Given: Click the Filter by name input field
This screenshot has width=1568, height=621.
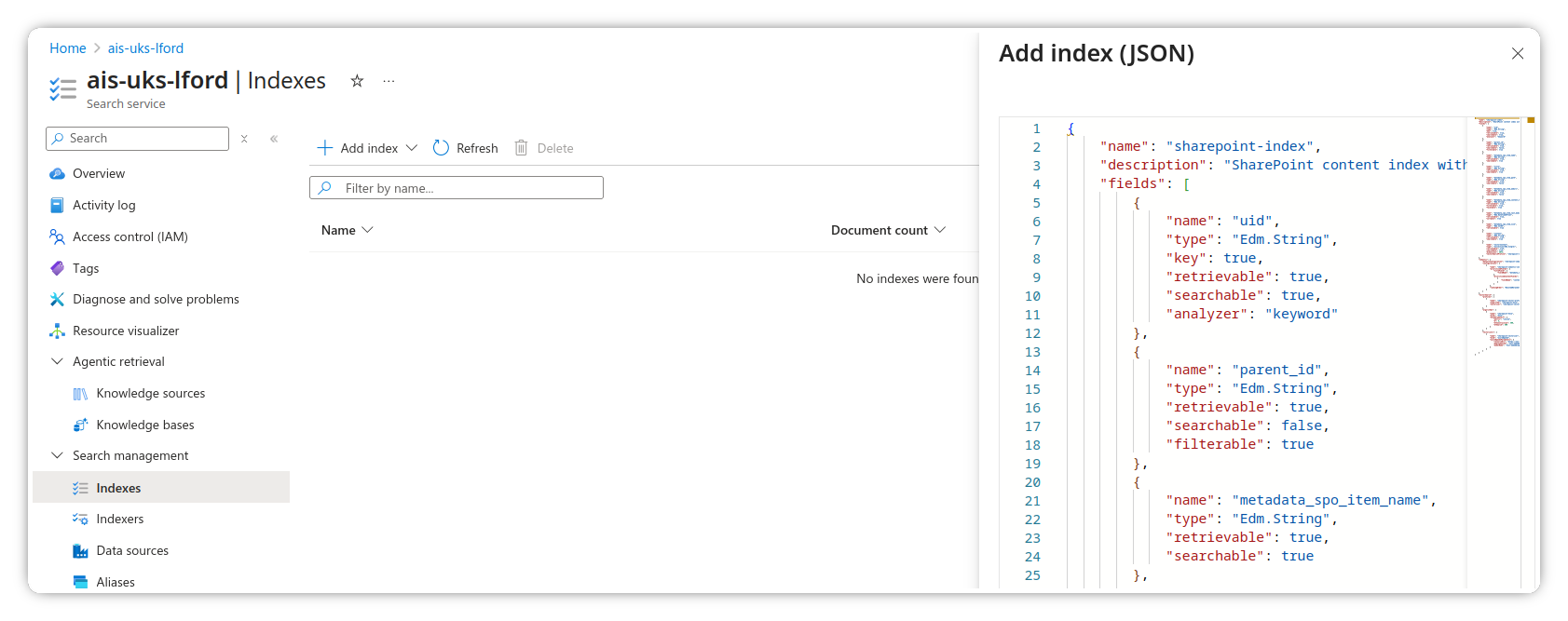Looking at the screenshot, I should (x=457, y=188).
